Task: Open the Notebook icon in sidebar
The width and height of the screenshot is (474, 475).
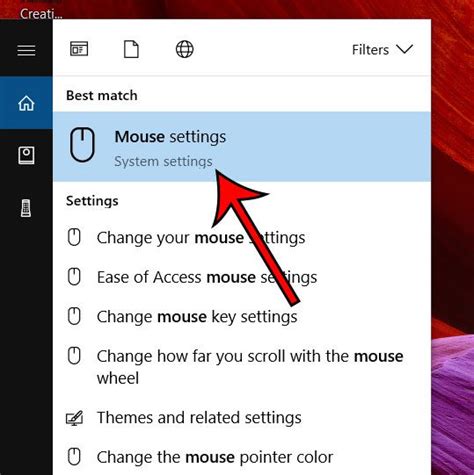Action: tap(26, 155)
